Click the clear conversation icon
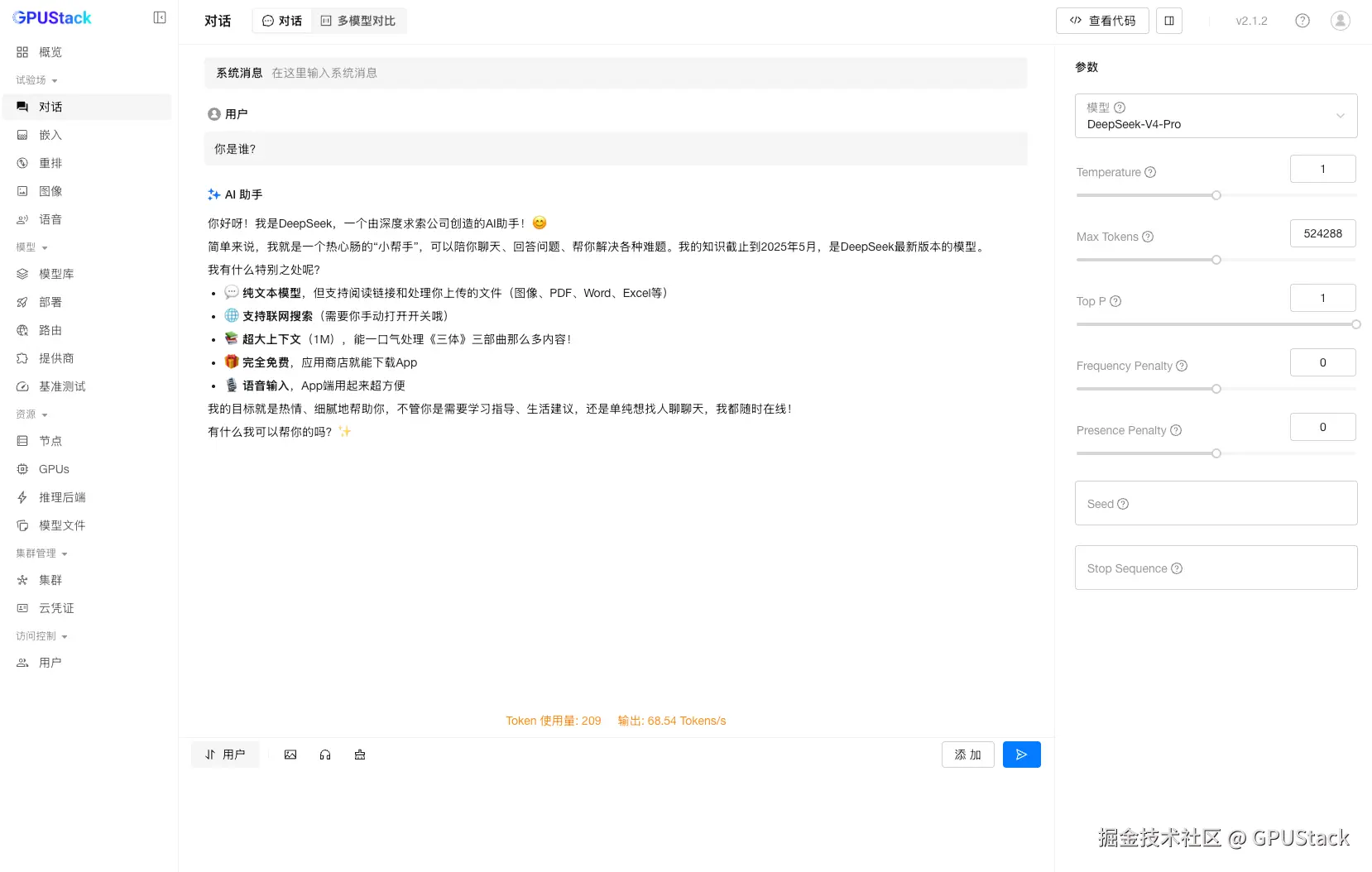 (x=360, y=755)
